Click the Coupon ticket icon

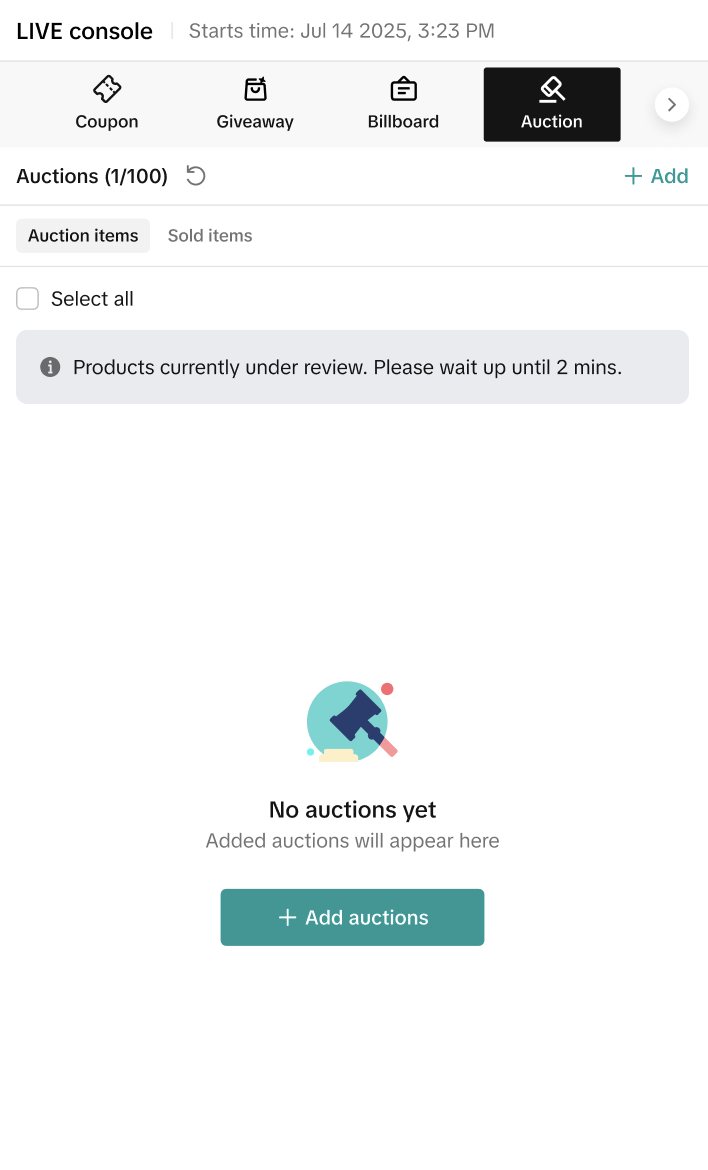(107, 89)
